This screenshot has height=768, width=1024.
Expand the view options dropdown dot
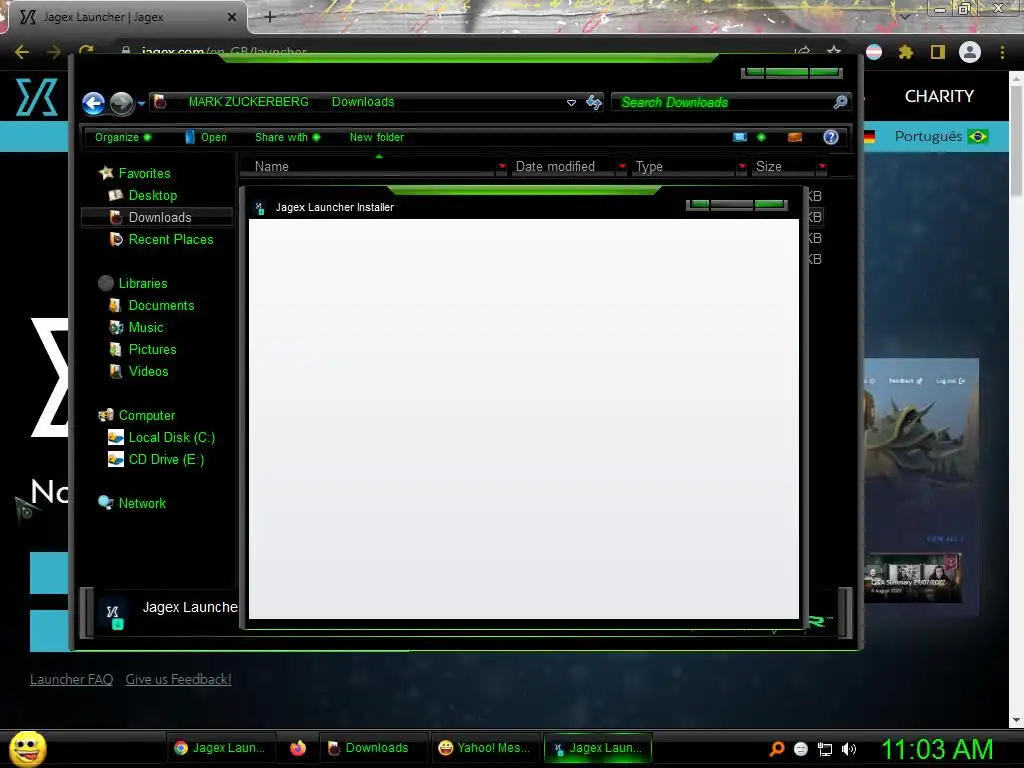pyautogui.click(x=761, y=137)
